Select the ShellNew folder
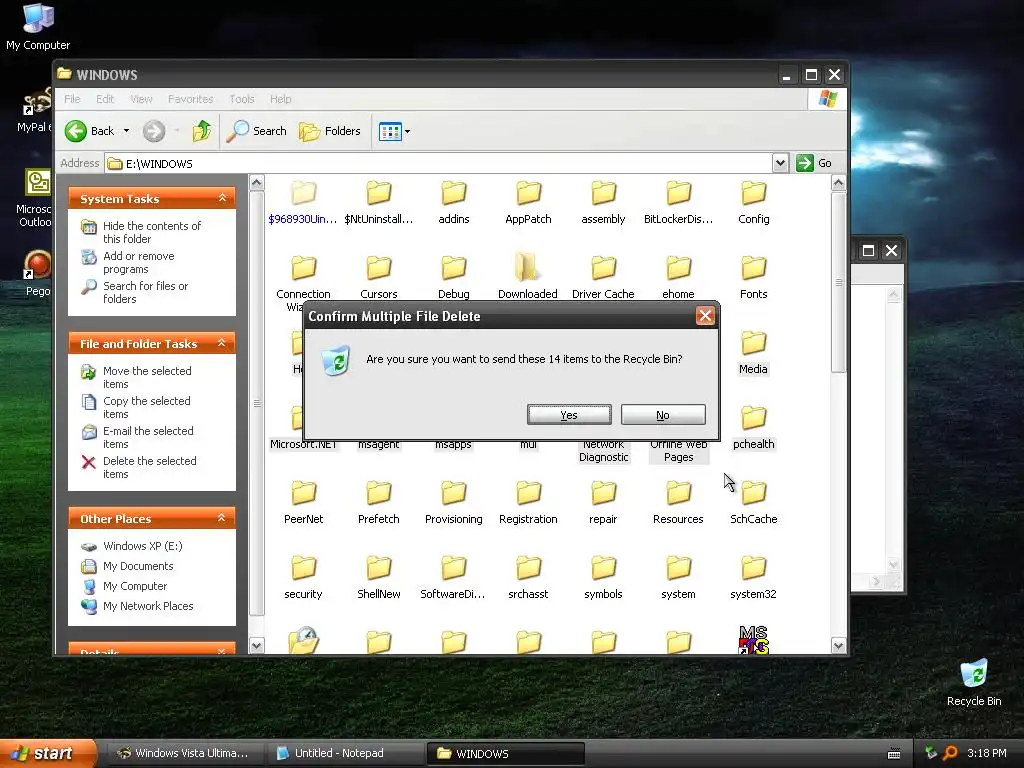Image resolution: width=1024 pixels, height=768 pixels. click(x=379, y=579)
